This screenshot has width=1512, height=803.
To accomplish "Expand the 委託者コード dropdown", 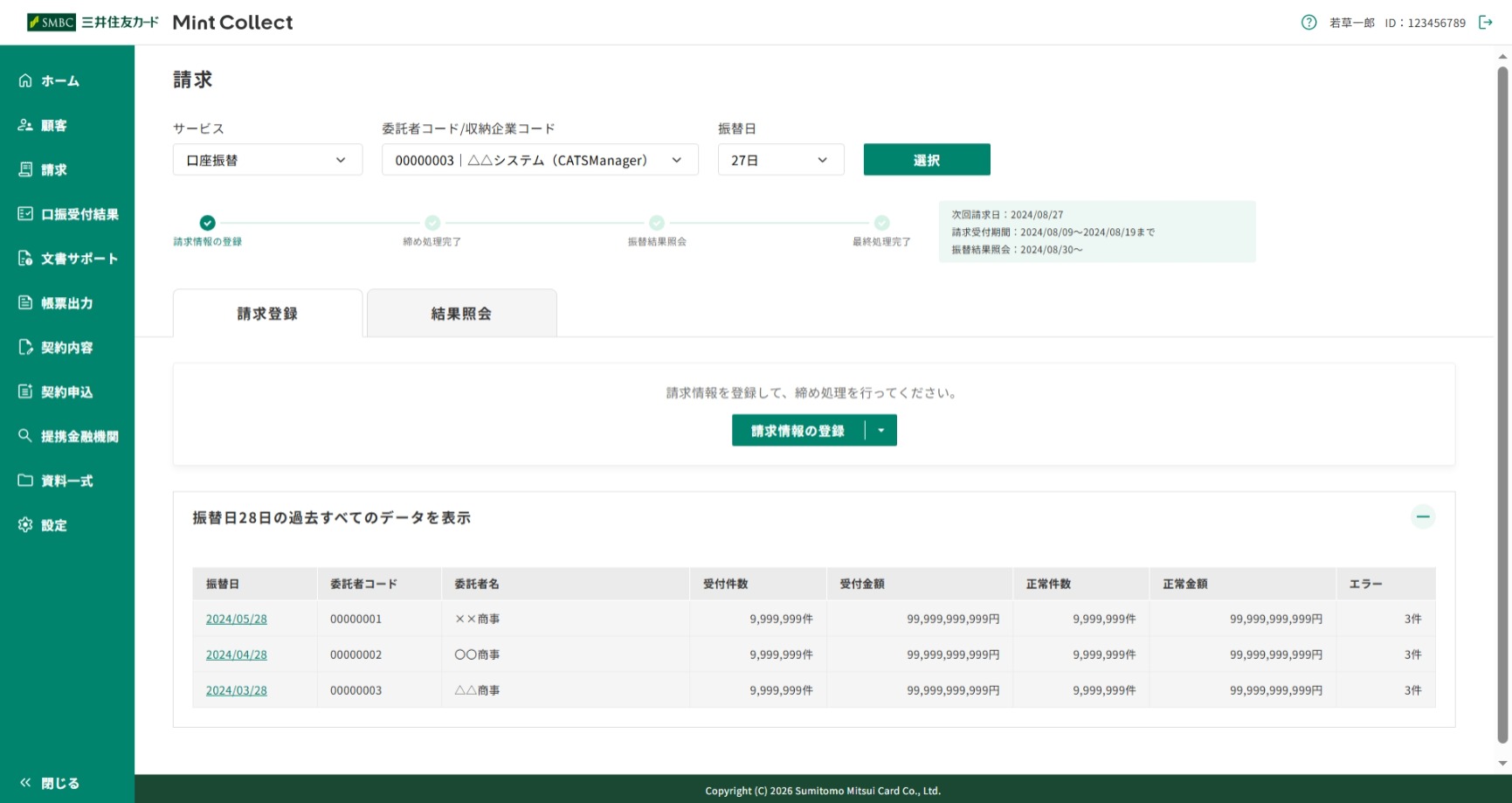I will coord(540,160).
